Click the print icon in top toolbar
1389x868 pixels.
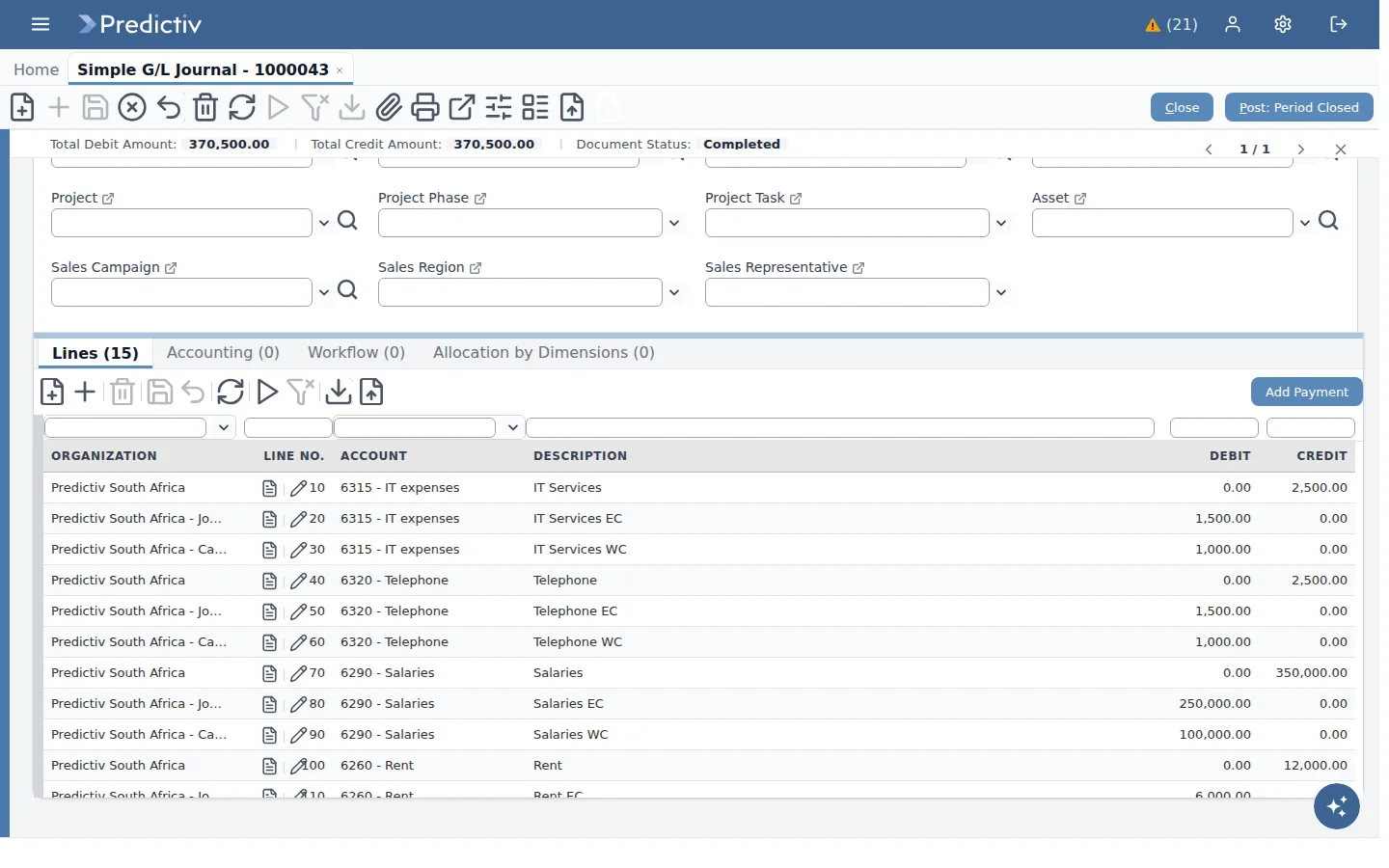425,107
